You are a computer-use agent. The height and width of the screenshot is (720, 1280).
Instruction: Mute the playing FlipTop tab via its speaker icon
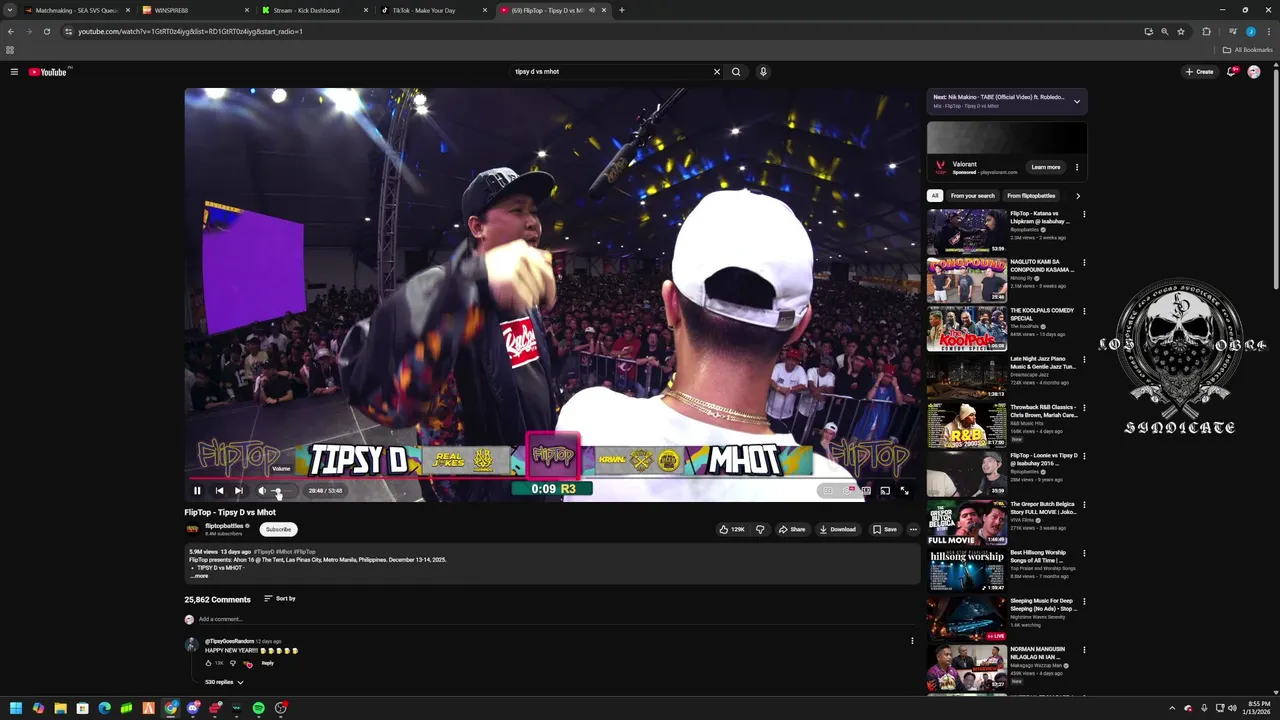click(592, 10)
